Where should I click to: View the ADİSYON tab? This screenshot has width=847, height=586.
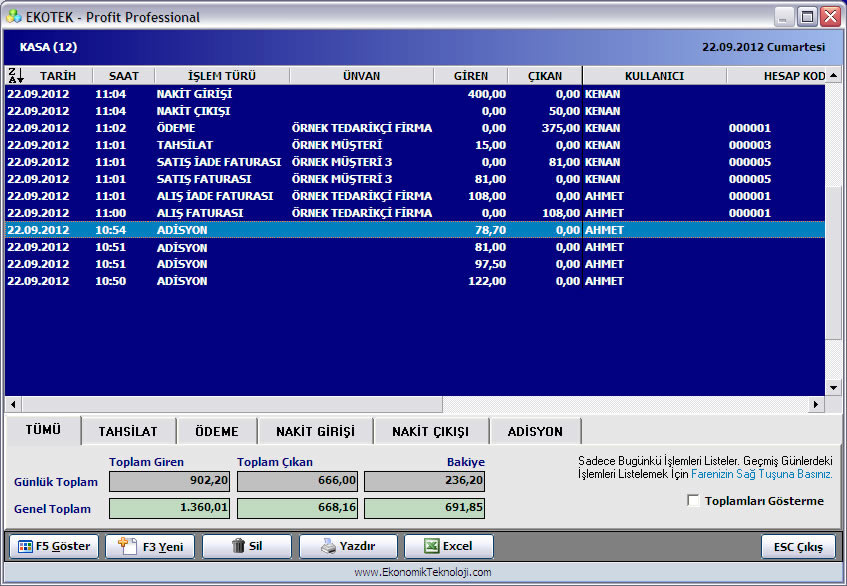pos(535,431)
